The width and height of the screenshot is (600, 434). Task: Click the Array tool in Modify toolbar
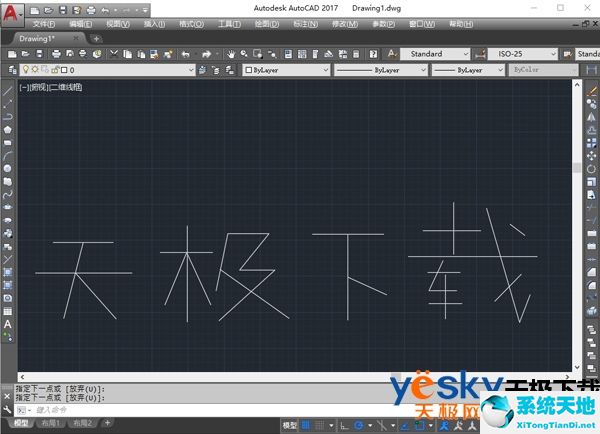tap(592, 143)
